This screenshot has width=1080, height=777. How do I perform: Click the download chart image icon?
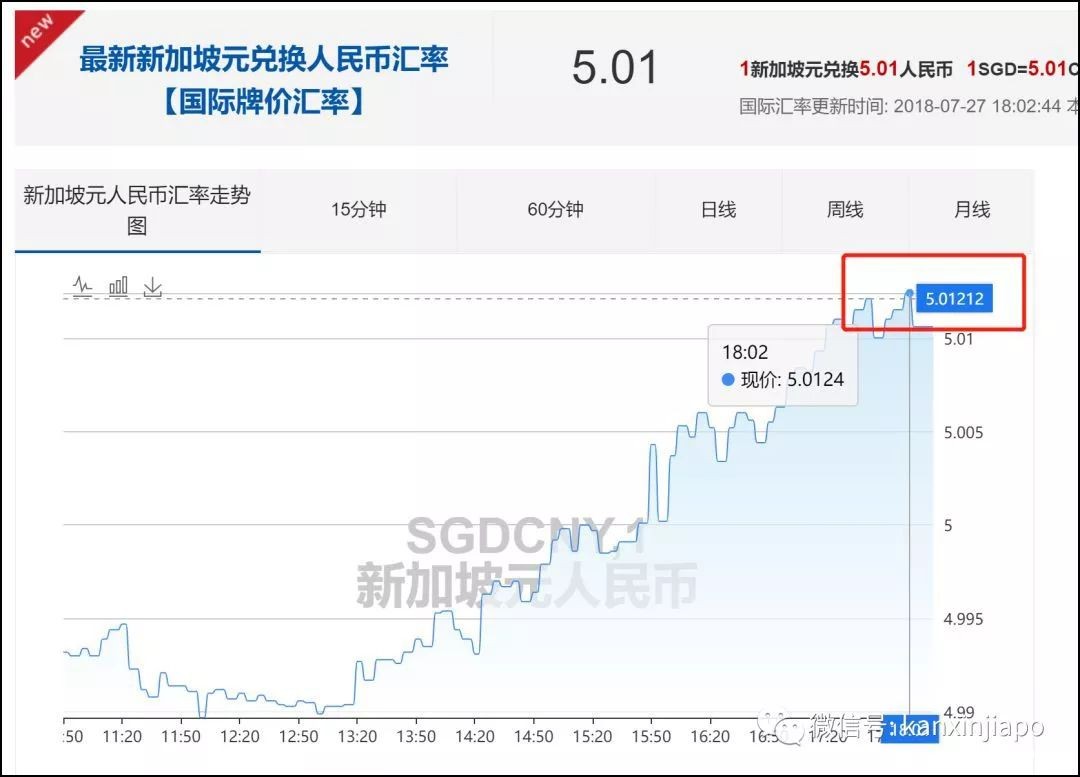point(152,287)
